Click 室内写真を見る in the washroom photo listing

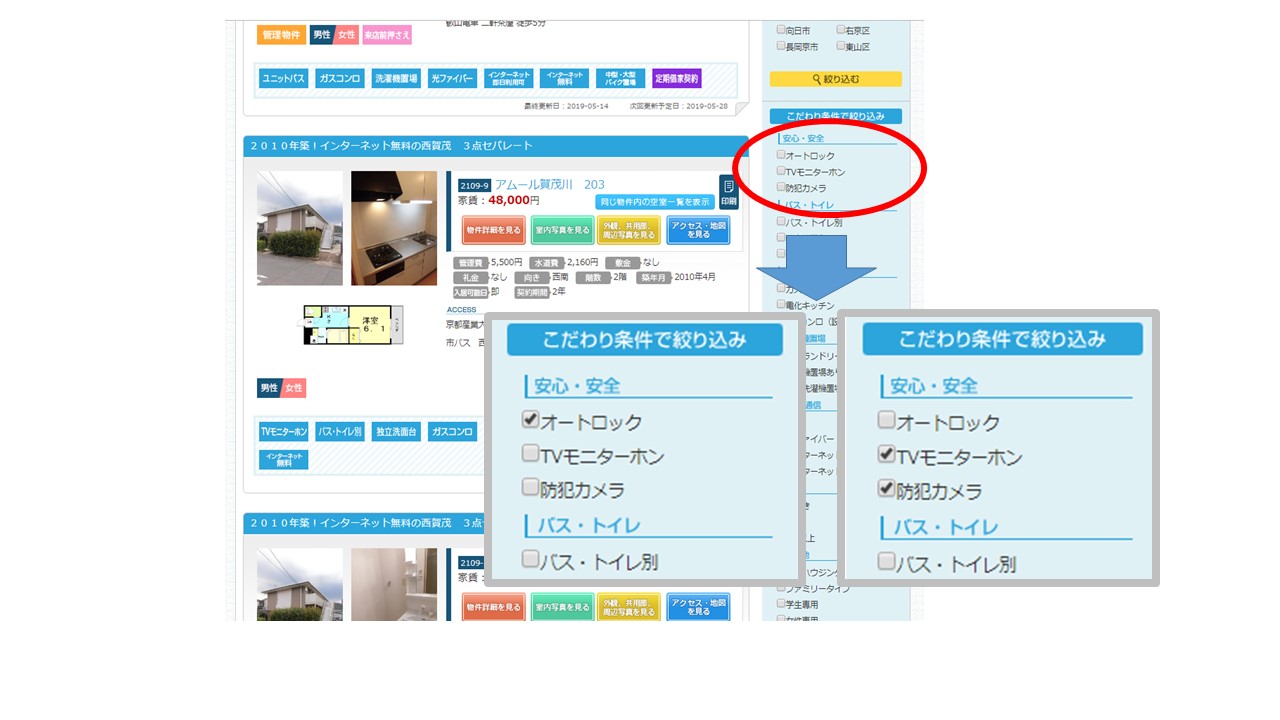(x=561, y=606)
